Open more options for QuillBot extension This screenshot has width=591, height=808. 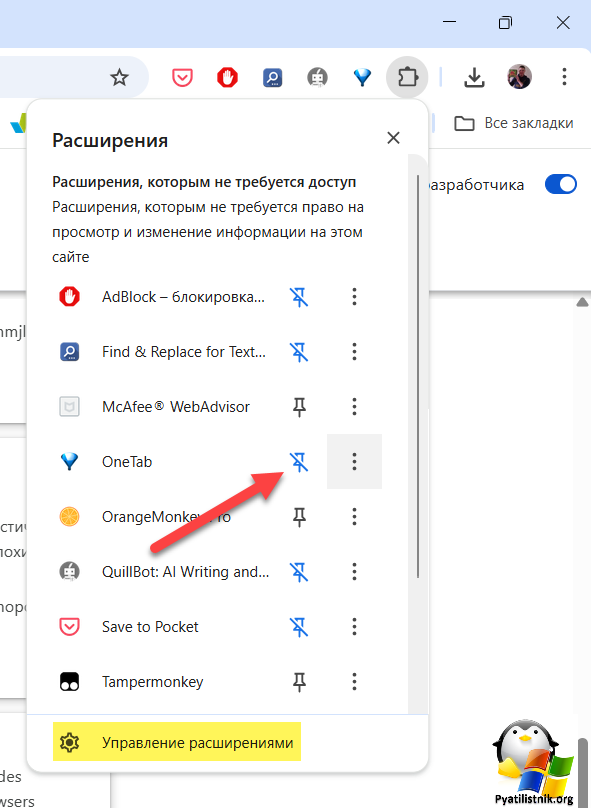point(354,571)
